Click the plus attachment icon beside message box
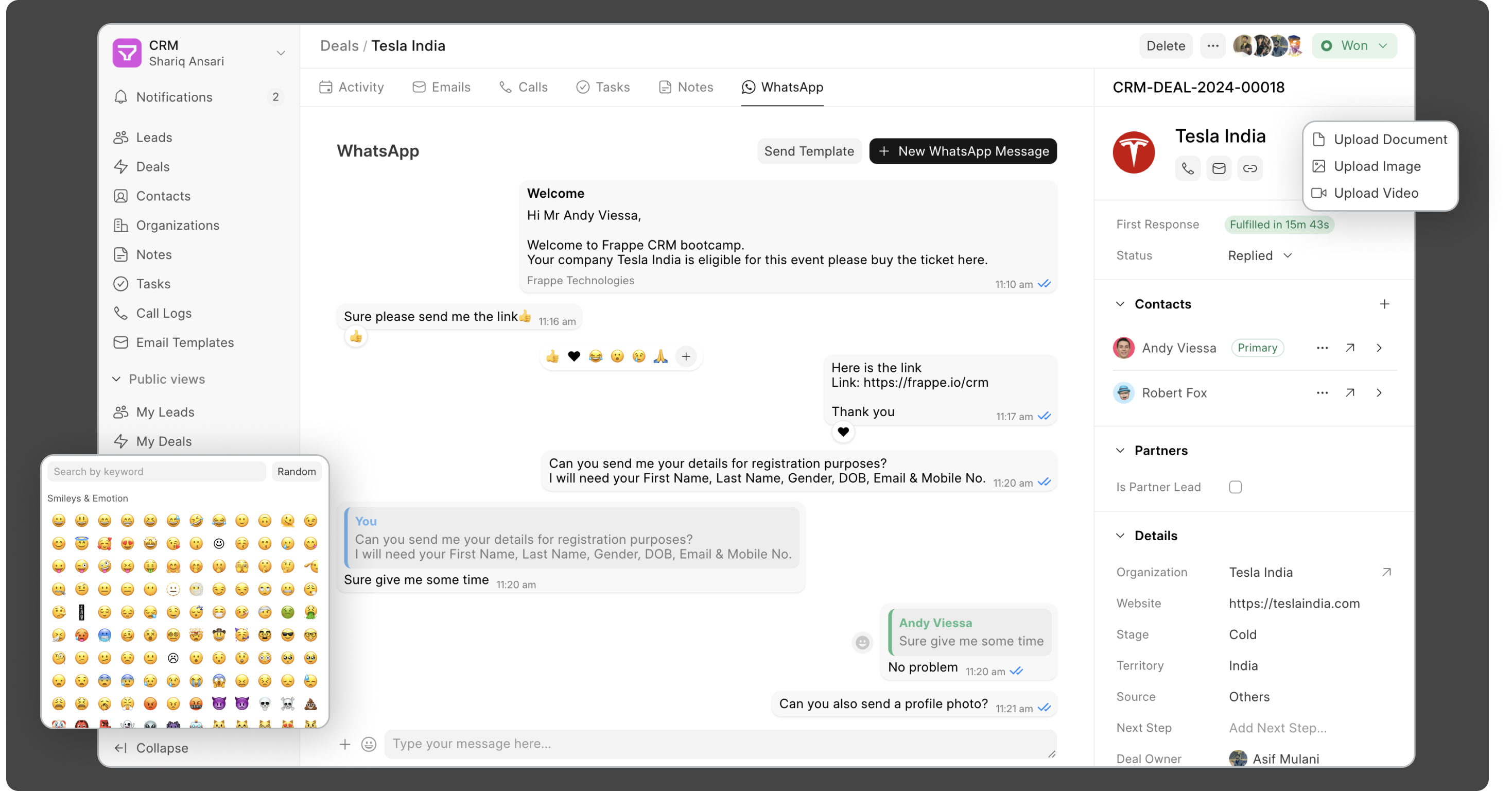Image resolution: width=1512 pixels, height=791 pixels. (345, 744)
